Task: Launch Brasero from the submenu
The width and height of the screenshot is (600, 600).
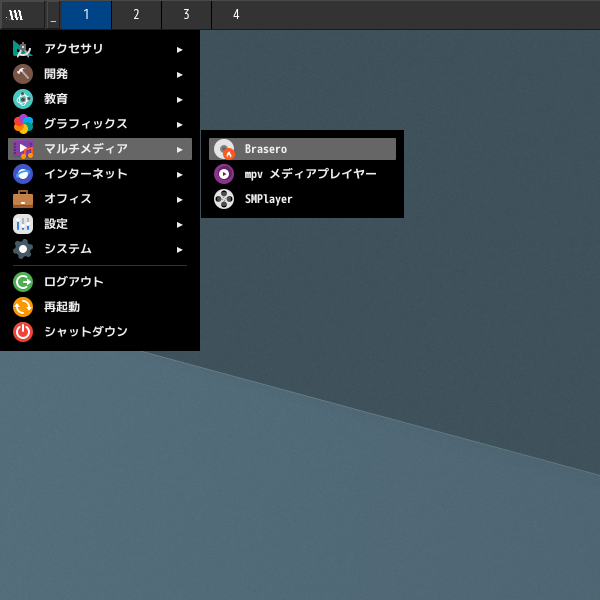Action: tap(302, 149)
